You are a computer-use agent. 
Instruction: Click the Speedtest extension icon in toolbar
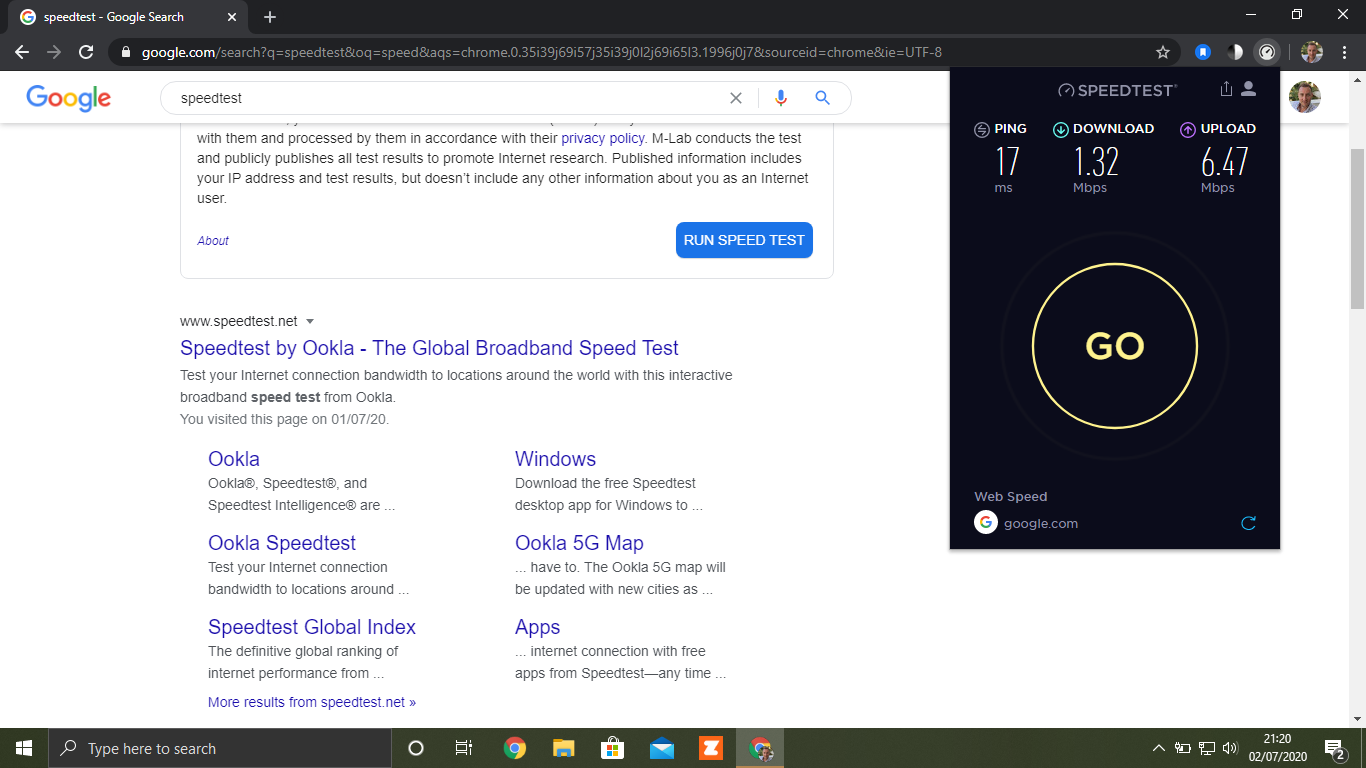click(x=1267, y=52)
